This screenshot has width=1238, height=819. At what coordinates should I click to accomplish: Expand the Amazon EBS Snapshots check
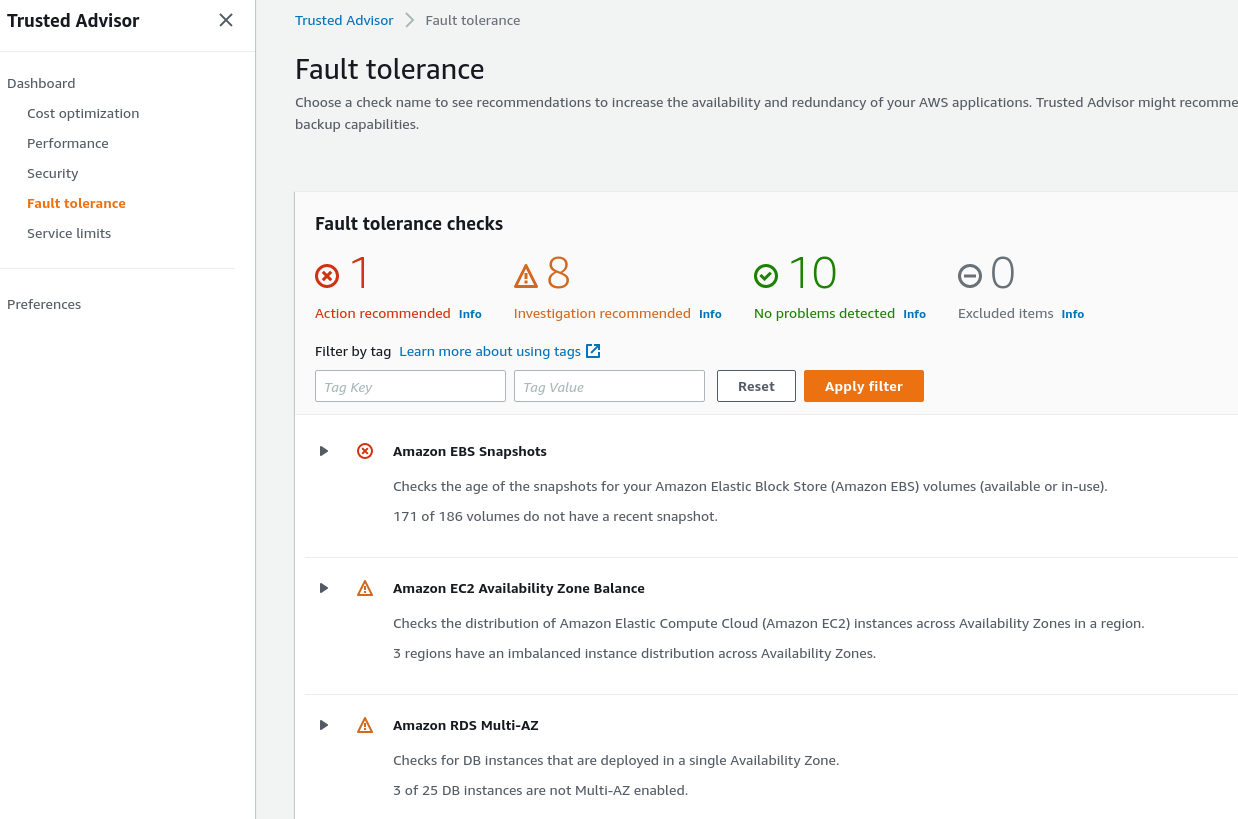pyautogui.click(x=324, y=451)
